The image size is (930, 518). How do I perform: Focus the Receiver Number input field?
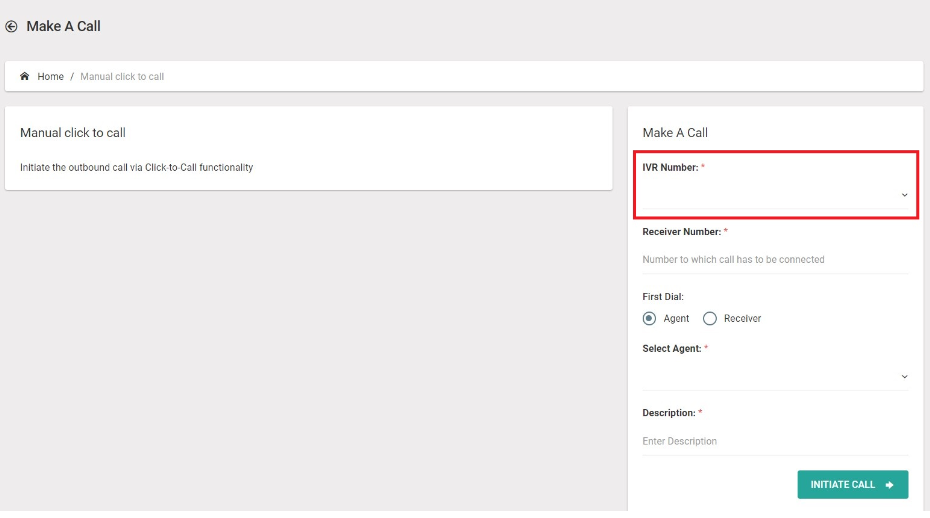[775, 259]
